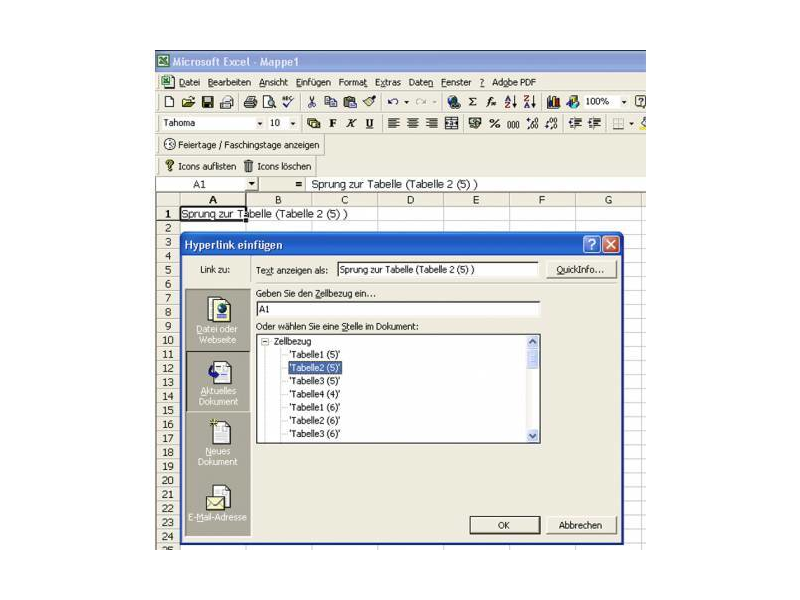
Task: Apply thousands separator 000 icon
Action: coord(513,124)
